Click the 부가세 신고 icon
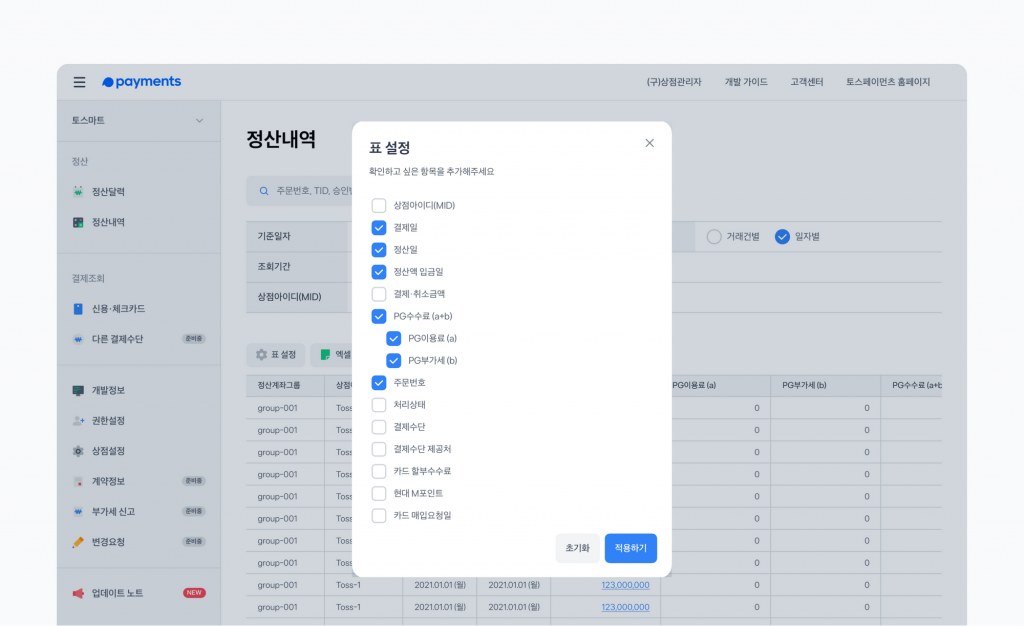The height and width of the screenshot is (626, 1024). click(x=78, y=512)
